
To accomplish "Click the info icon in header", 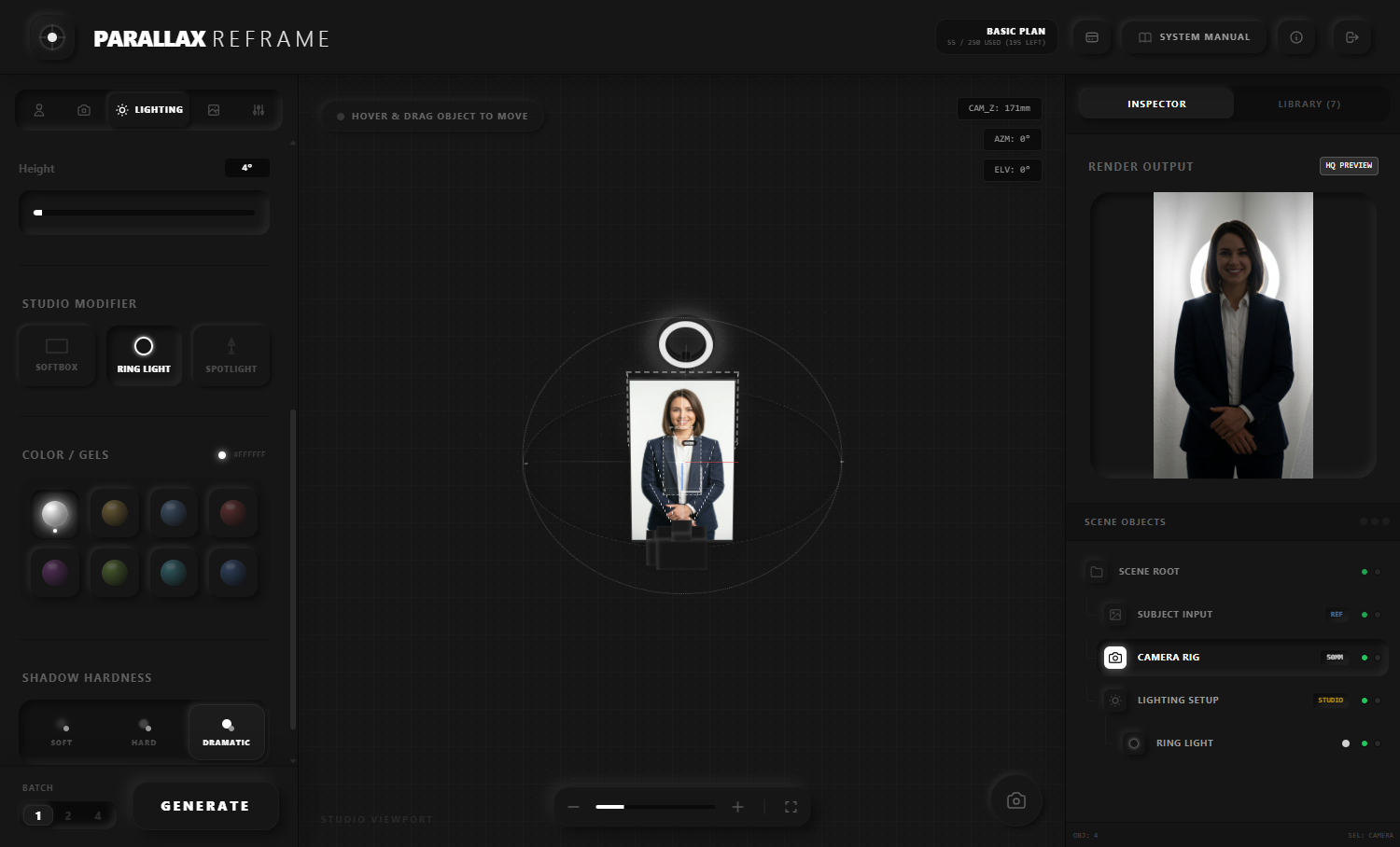I will [1296, 37].
